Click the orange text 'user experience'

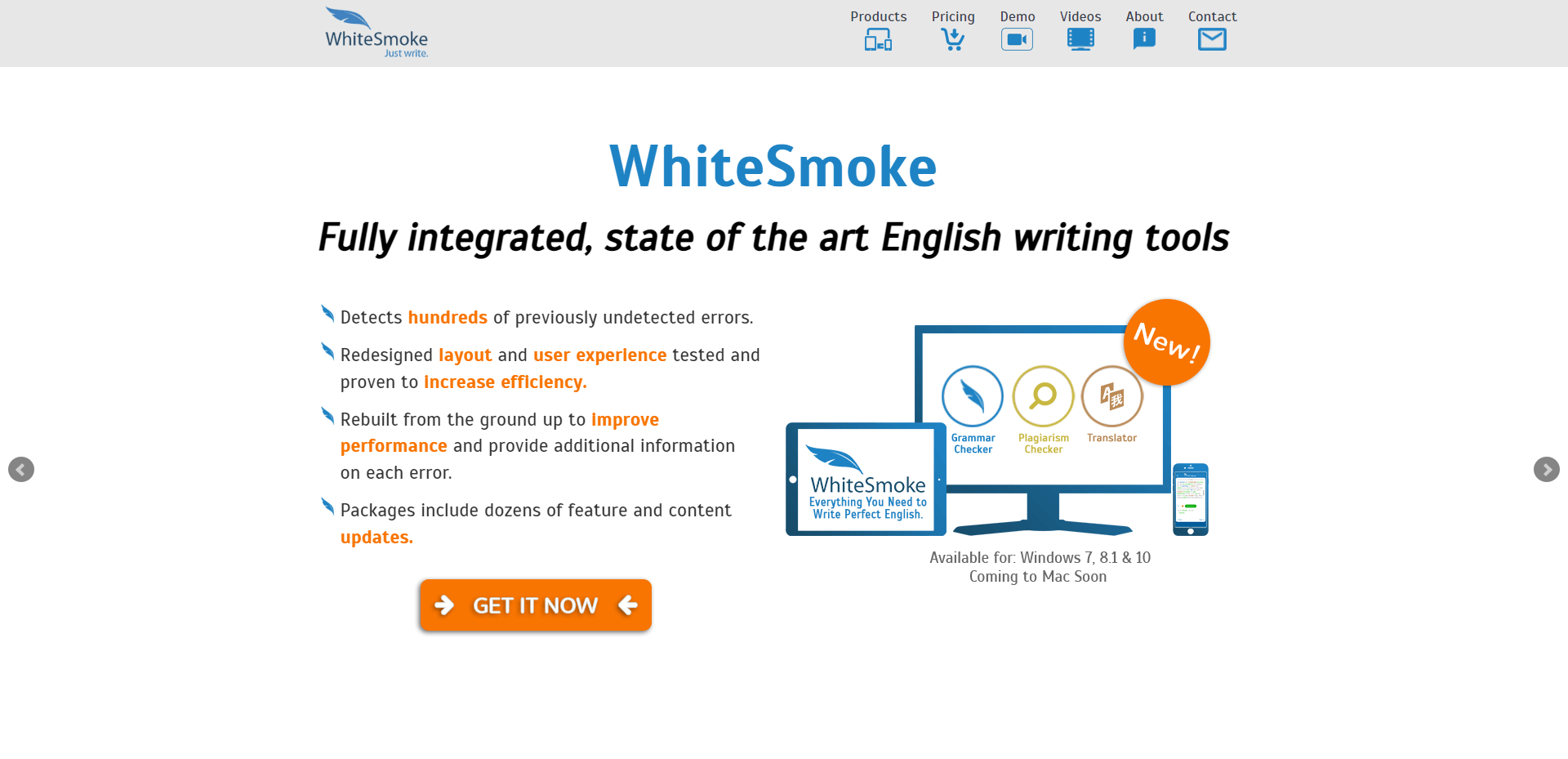tap(600, 355)
